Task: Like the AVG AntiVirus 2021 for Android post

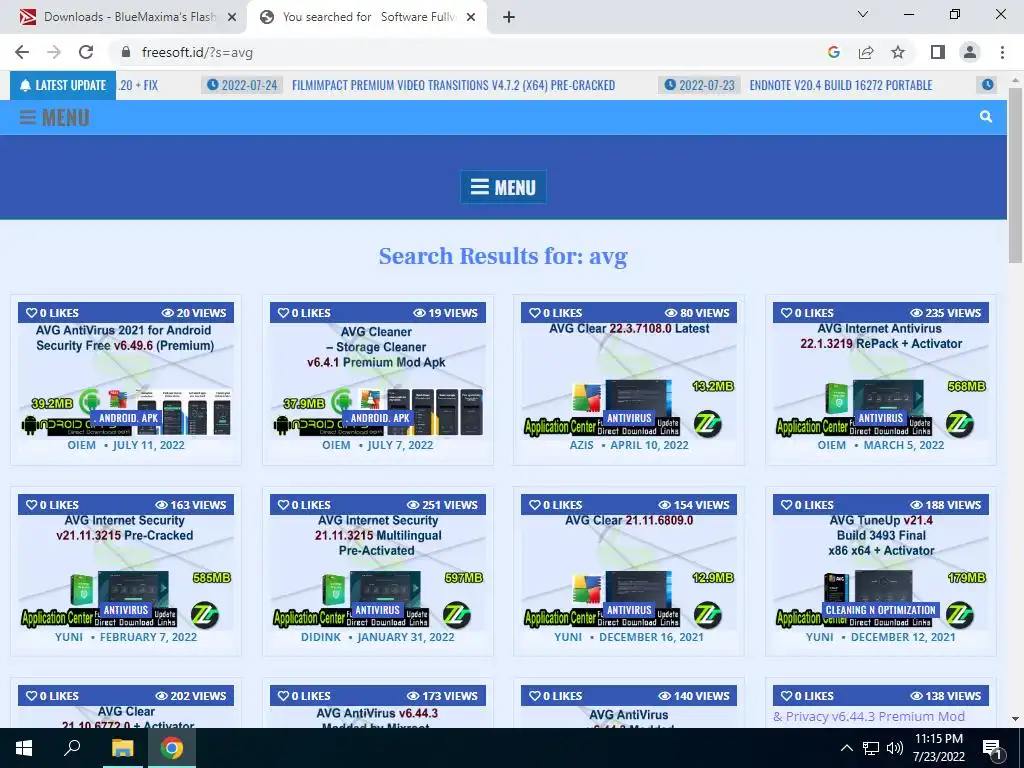Action: pos(52,313)
